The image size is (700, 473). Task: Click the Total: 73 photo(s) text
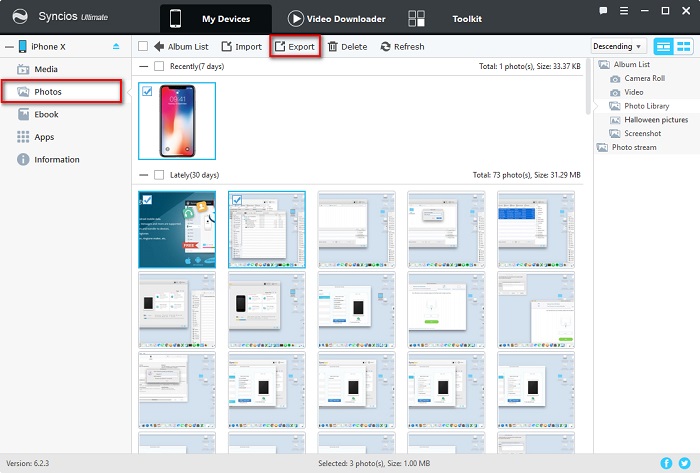coord(527,175)
